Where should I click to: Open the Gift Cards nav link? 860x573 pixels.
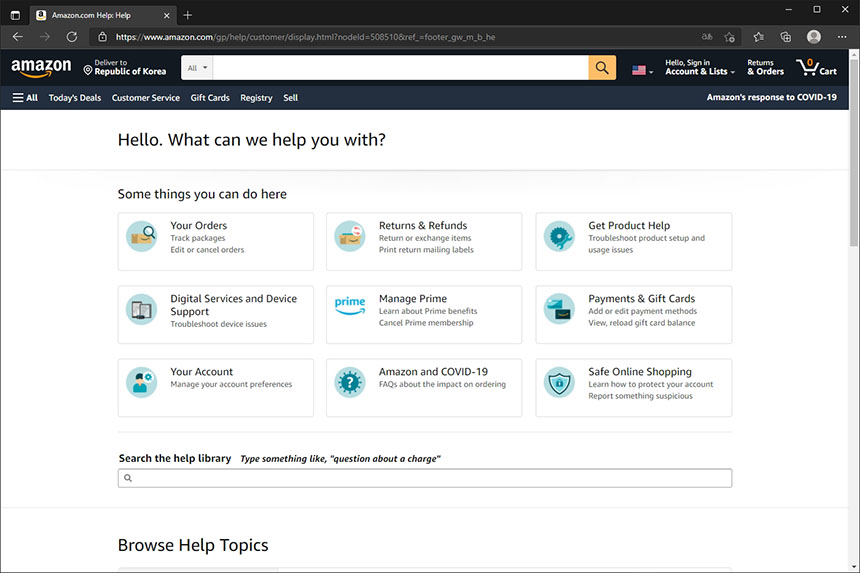point(210,98)
